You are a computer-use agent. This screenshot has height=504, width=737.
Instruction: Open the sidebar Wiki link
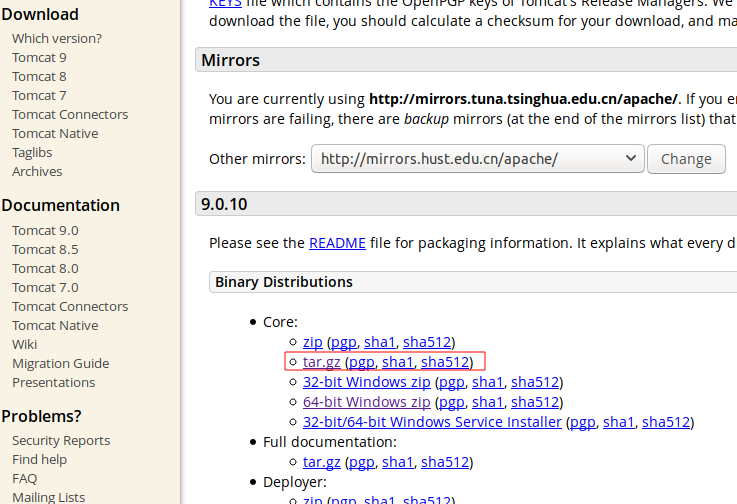pyautogui.click(x=24, y=344)
